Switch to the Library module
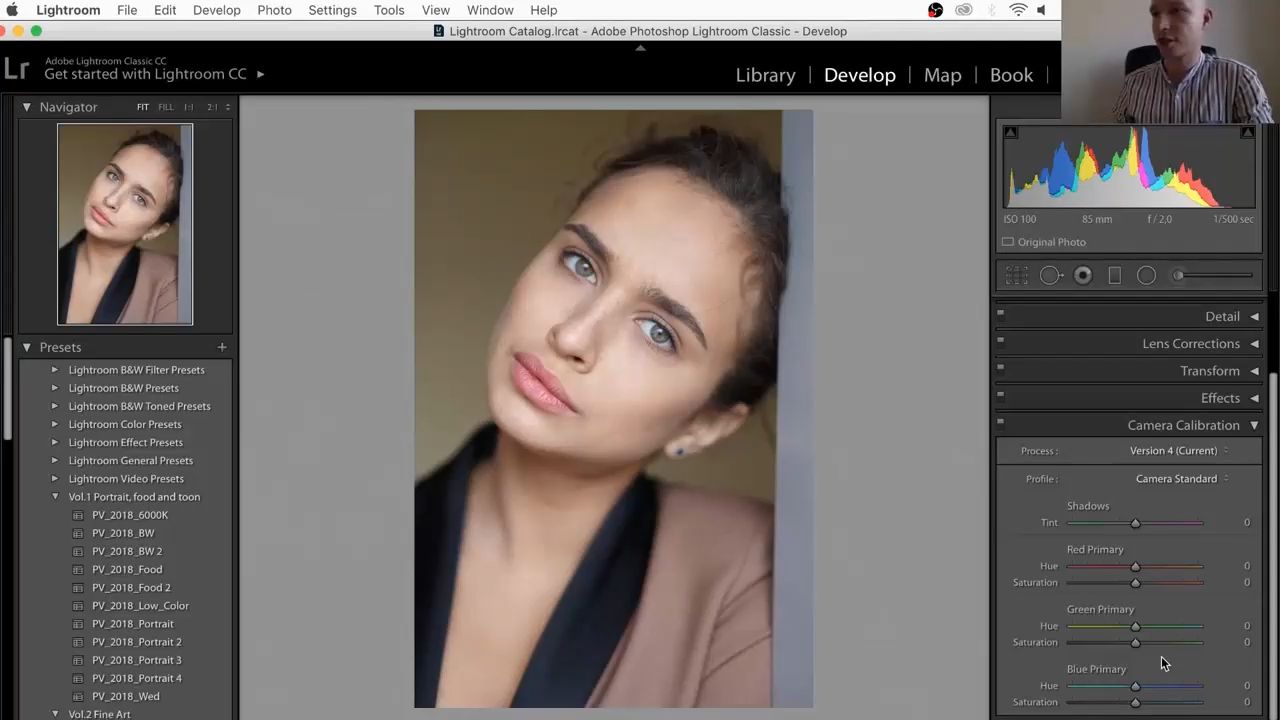The width and height of the screenshot is (1280, 720). pos(765,75)
